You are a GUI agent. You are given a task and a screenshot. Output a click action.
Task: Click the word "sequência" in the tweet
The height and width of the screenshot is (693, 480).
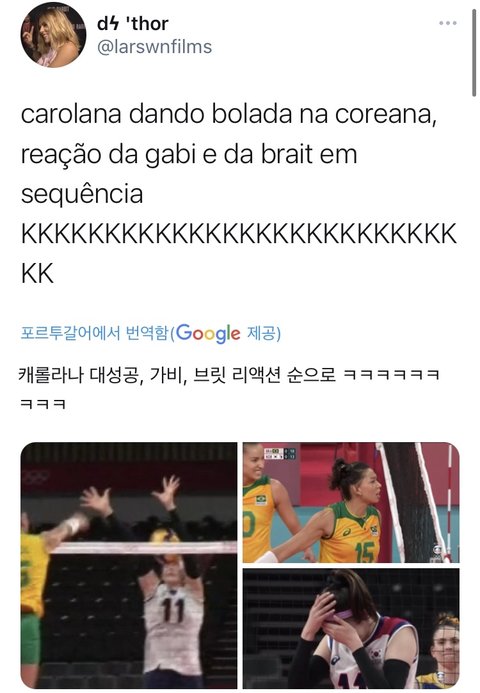click(x=82, y=194)
